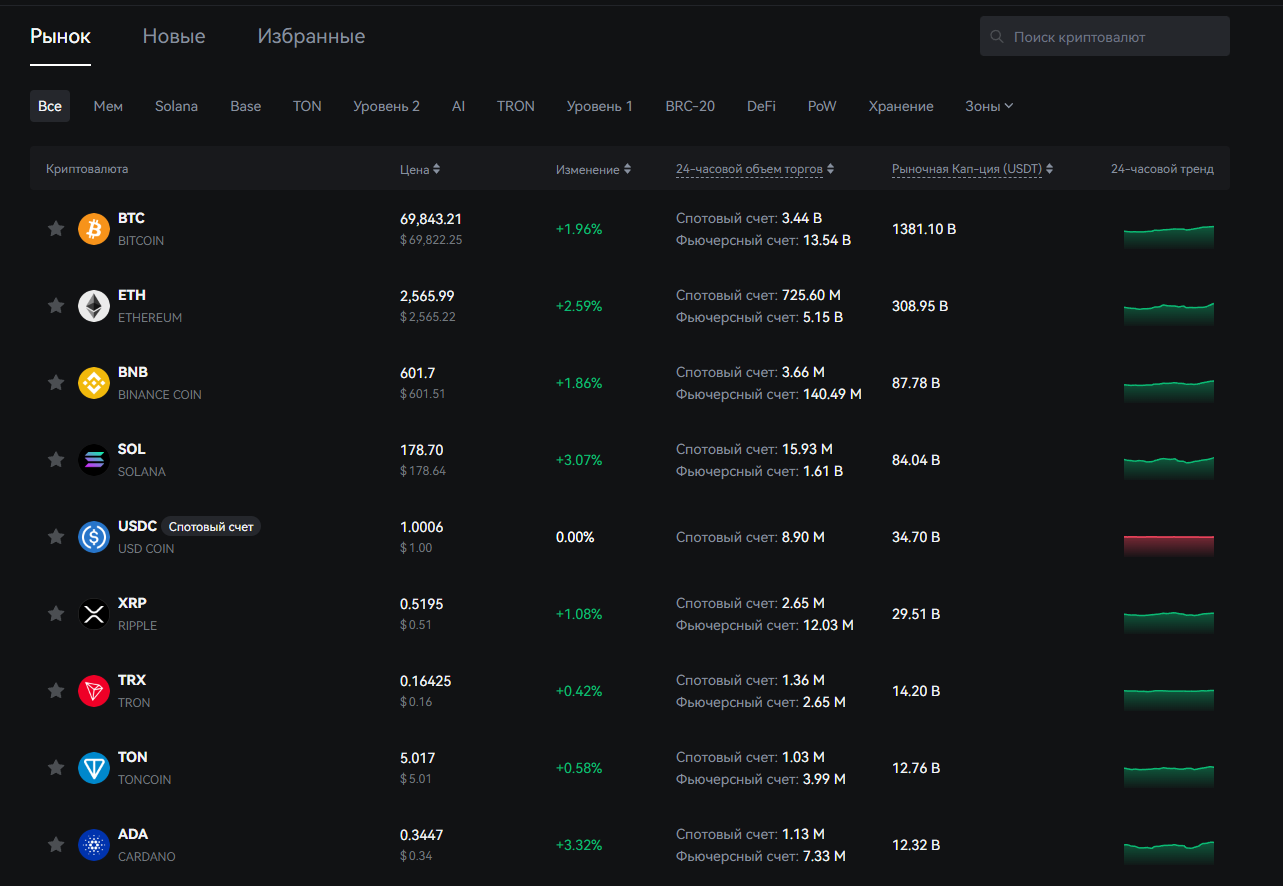Sort by Рыночная Кап-ция arrows
This screenshot has width=1283, height=886.
point(1049,169)
